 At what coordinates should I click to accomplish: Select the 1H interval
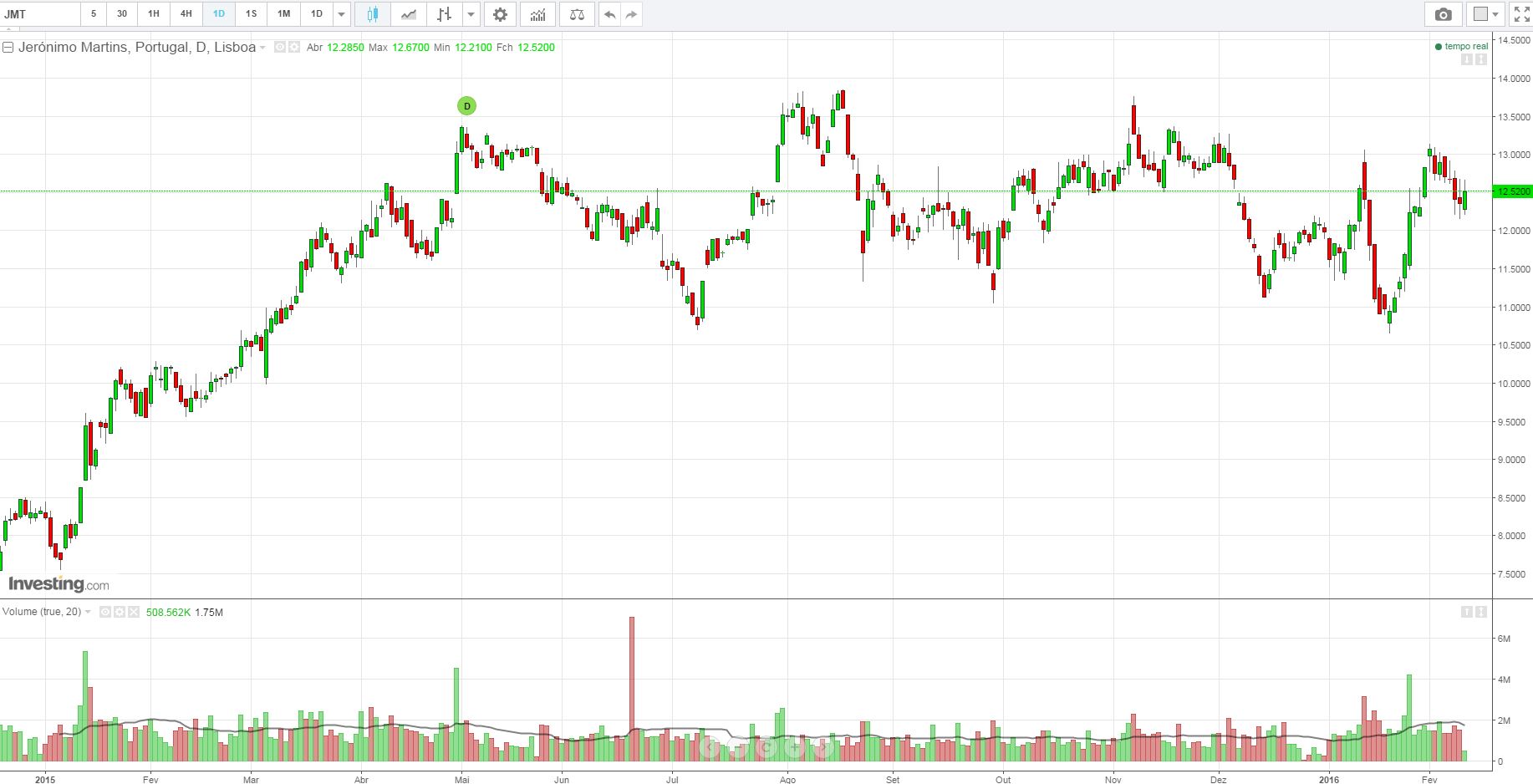pos(154,14)
